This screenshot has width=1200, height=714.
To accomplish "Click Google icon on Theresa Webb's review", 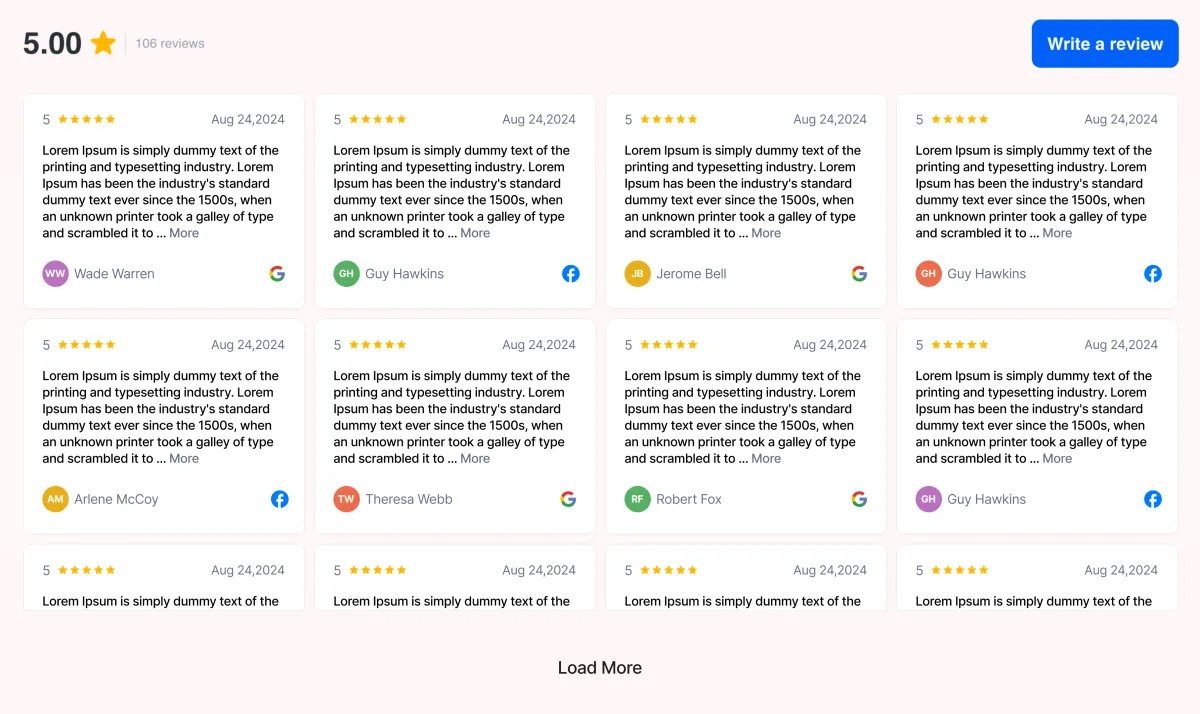I will click(x=568, y=499).
